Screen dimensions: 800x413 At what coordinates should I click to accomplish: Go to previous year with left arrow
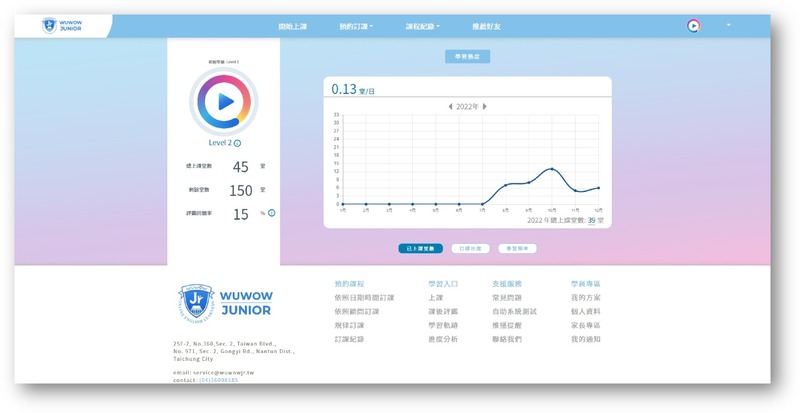tap(450, 106)
